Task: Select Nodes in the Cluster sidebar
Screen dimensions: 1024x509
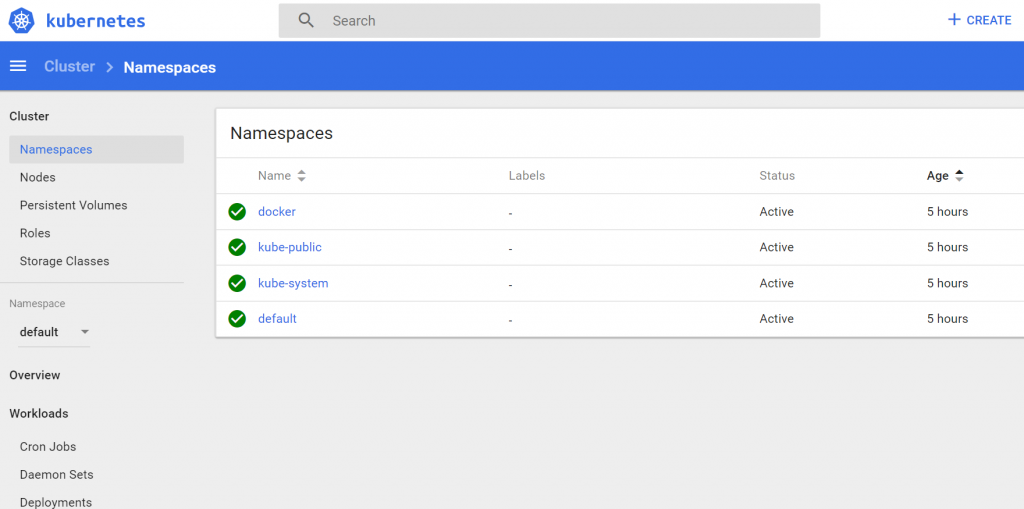Action: coord(38,177)
